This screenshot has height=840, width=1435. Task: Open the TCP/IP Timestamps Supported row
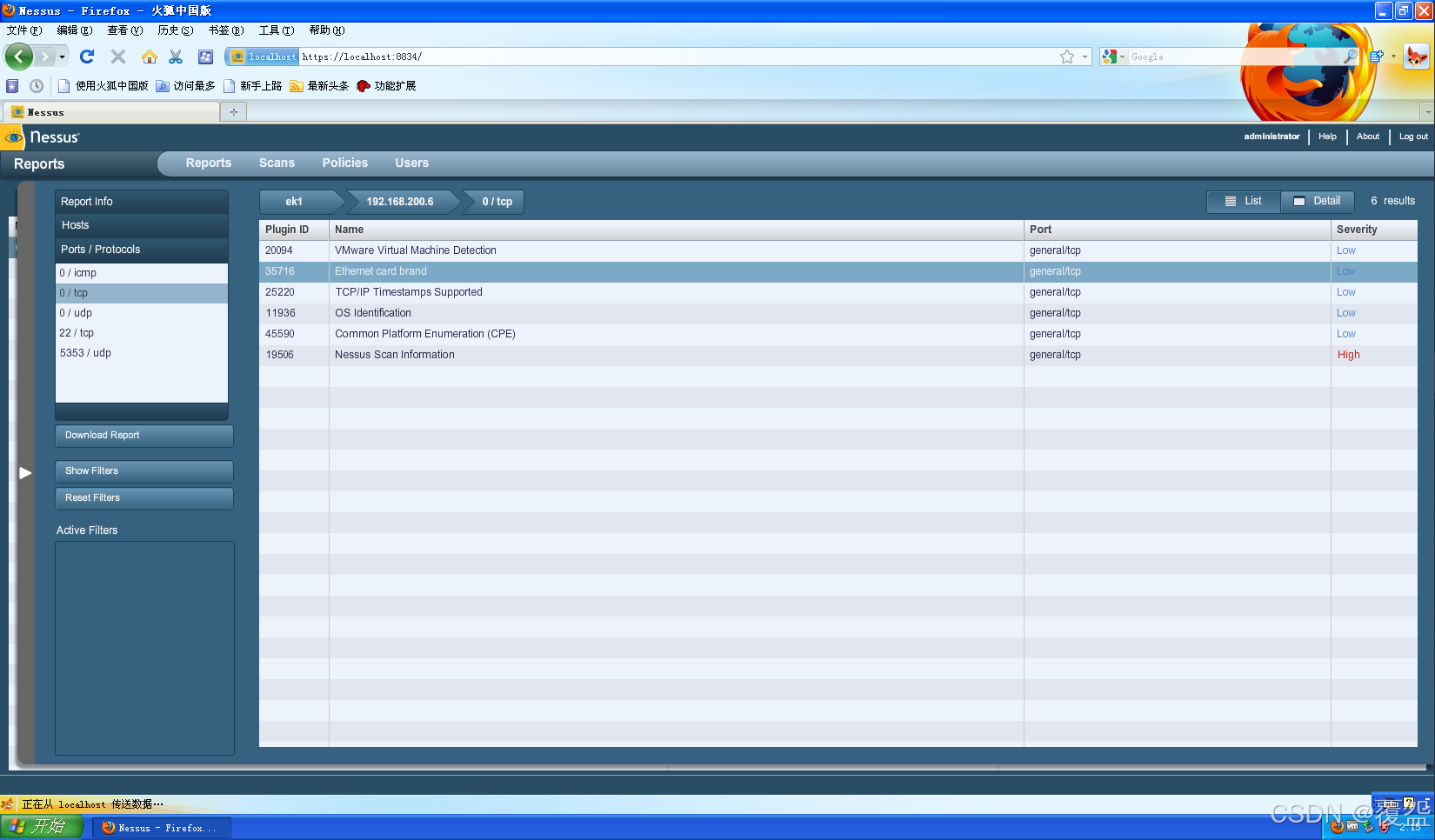pyautogui.click(x=838, y=292)
